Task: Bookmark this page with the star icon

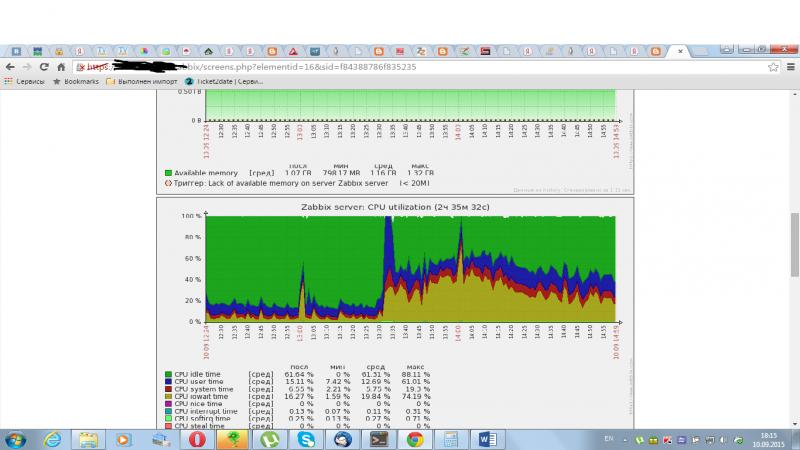Action: coord(773,67)
